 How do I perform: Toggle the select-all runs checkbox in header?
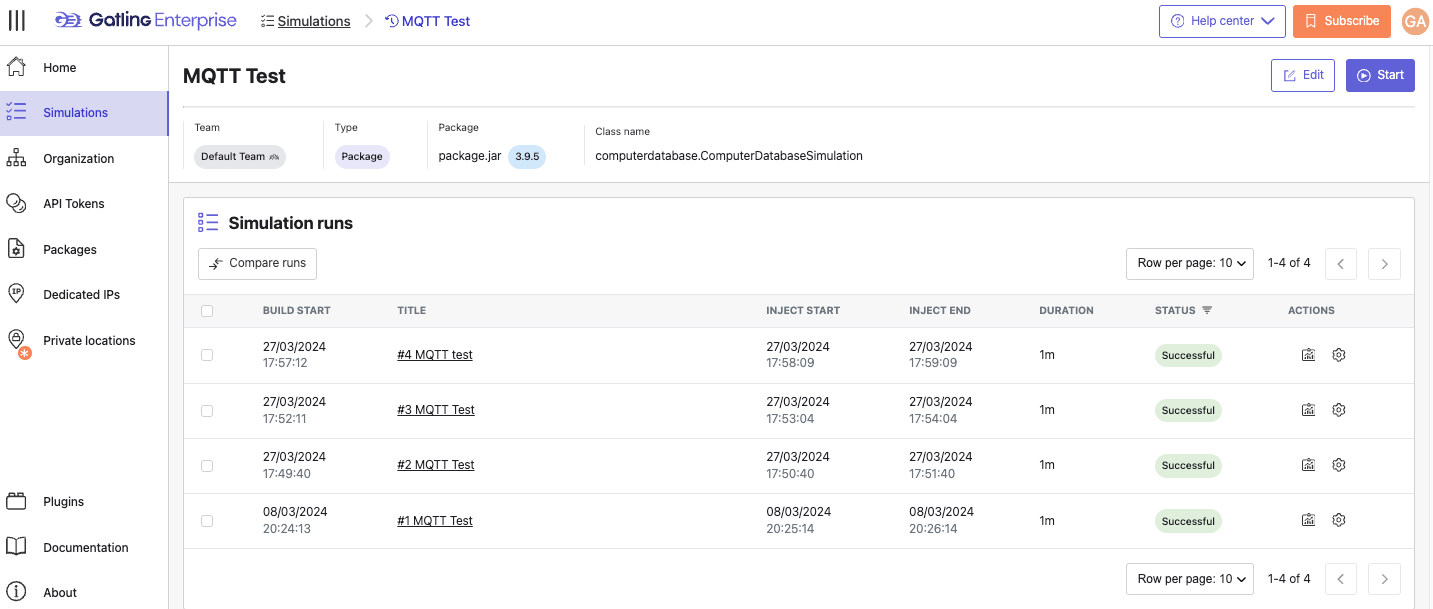point(207,311)
